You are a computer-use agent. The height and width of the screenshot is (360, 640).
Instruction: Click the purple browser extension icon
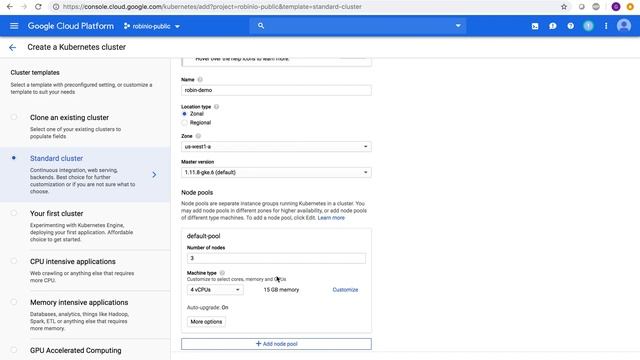(x=616, y=7)
